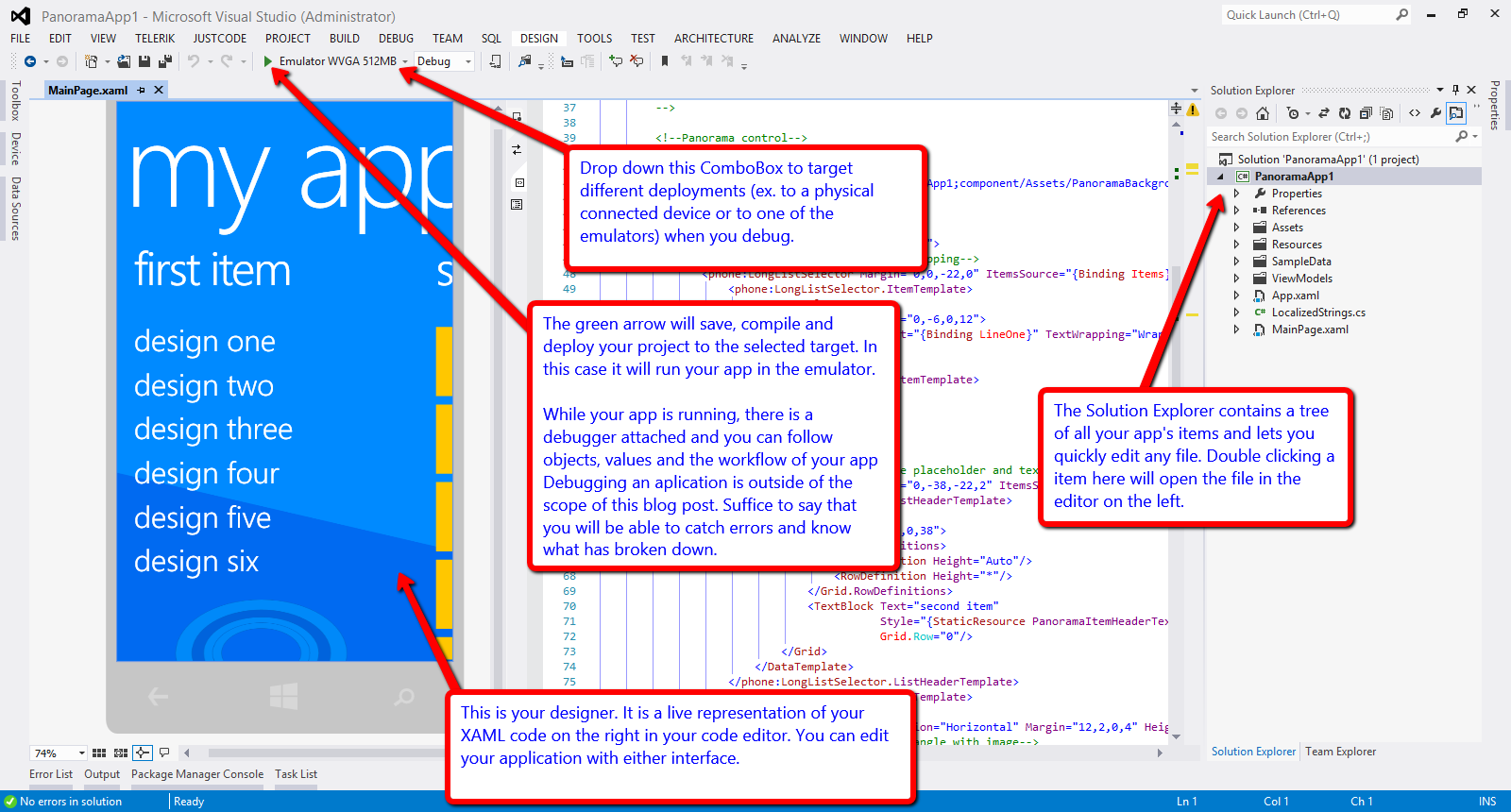Toggle the Preview Selected Items button

tap(1456, 113)
